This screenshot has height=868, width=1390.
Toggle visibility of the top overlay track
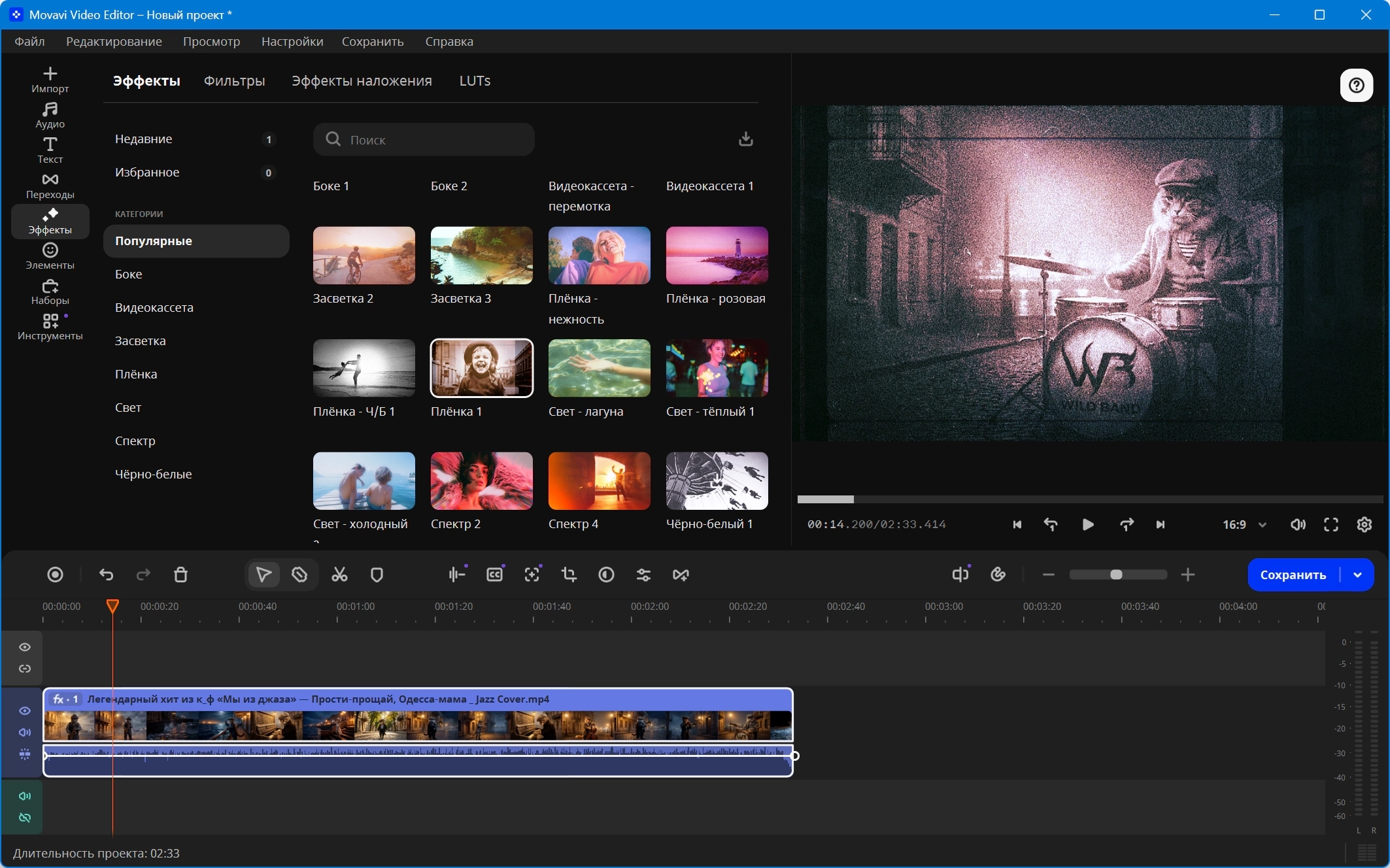[x=25, y=647]
